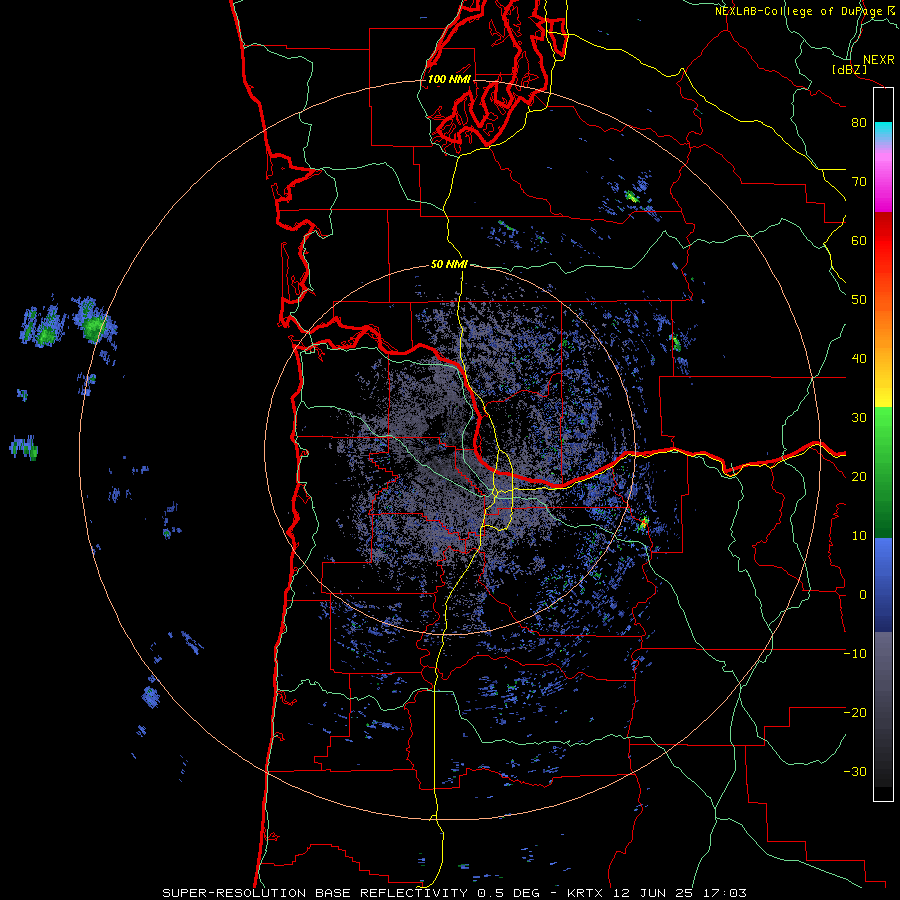Click the bright green segment of the color bar
Viewport: 900px width, 900px height.
click(883, 428)
